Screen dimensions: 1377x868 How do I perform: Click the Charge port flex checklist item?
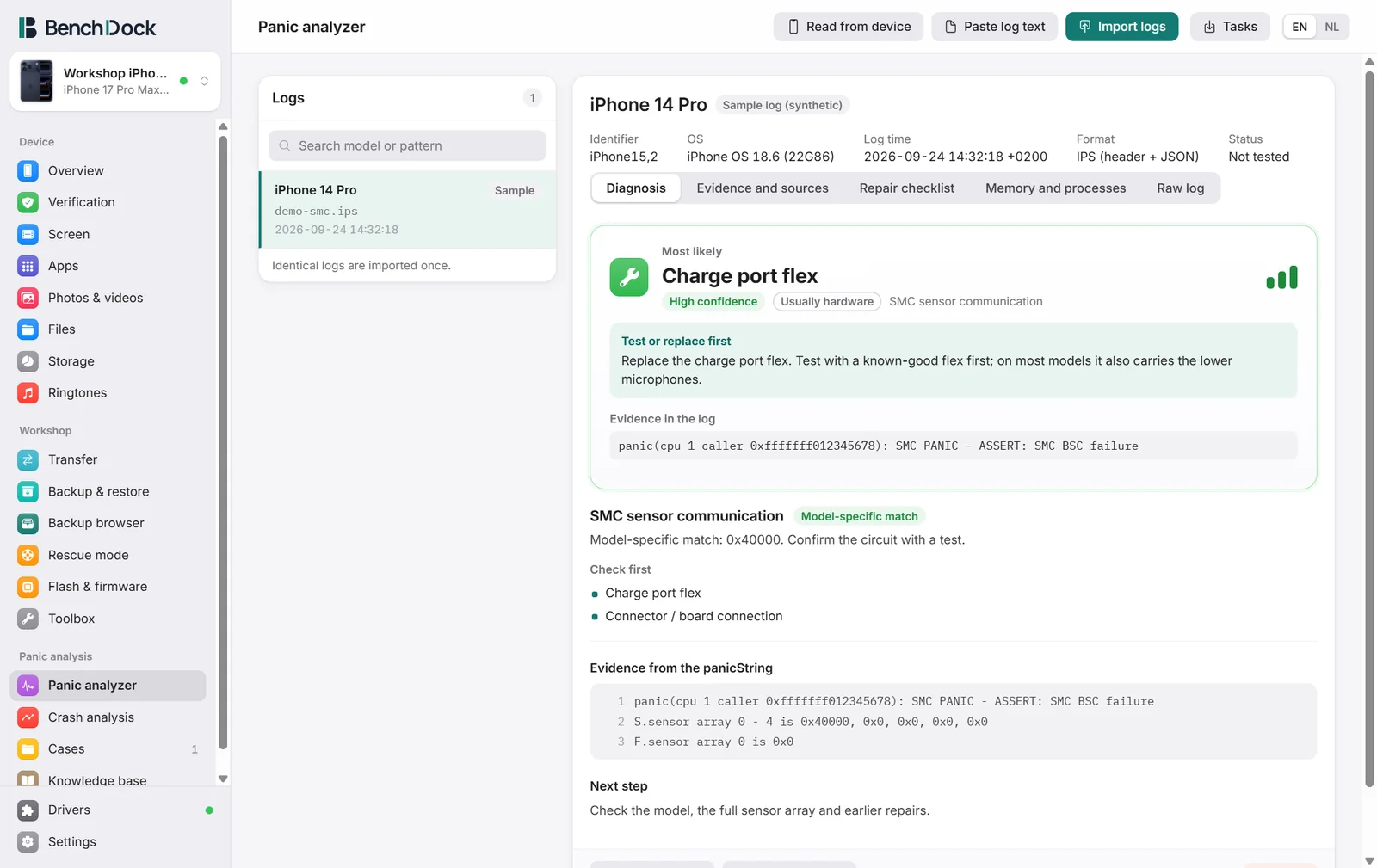tap(653, 593)
